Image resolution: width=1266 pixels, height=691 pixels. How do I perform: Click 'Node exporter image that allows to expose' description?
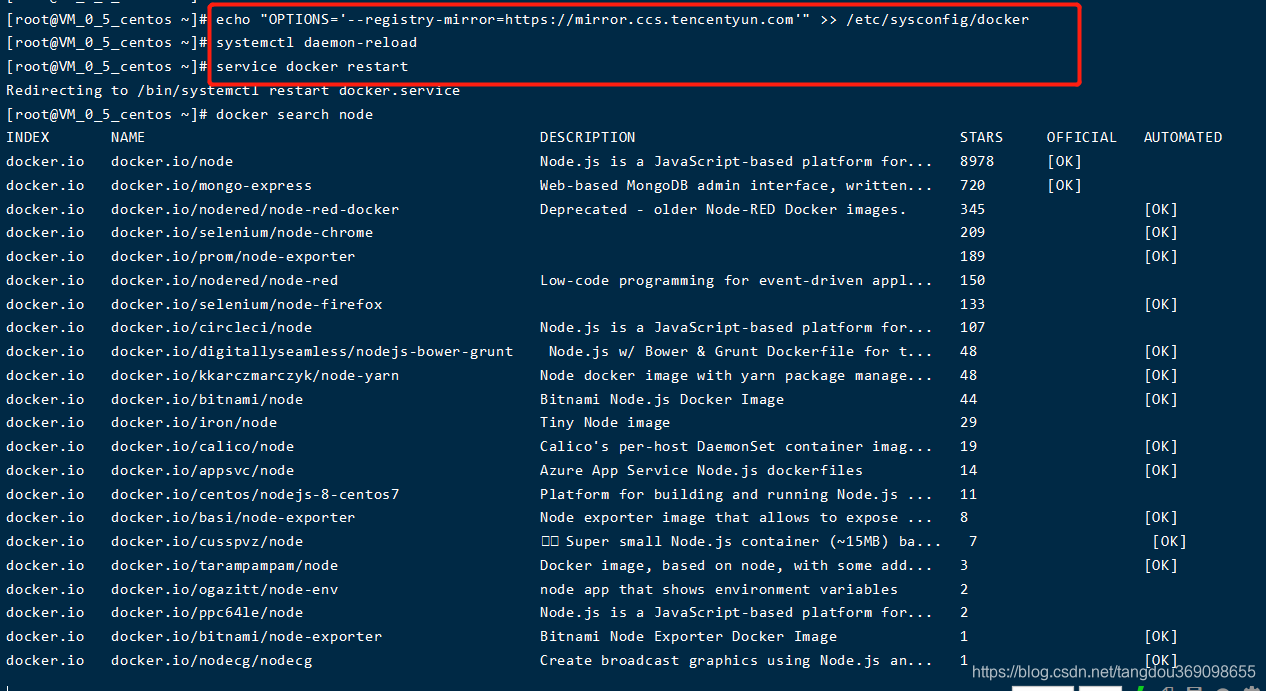(736, 517)
